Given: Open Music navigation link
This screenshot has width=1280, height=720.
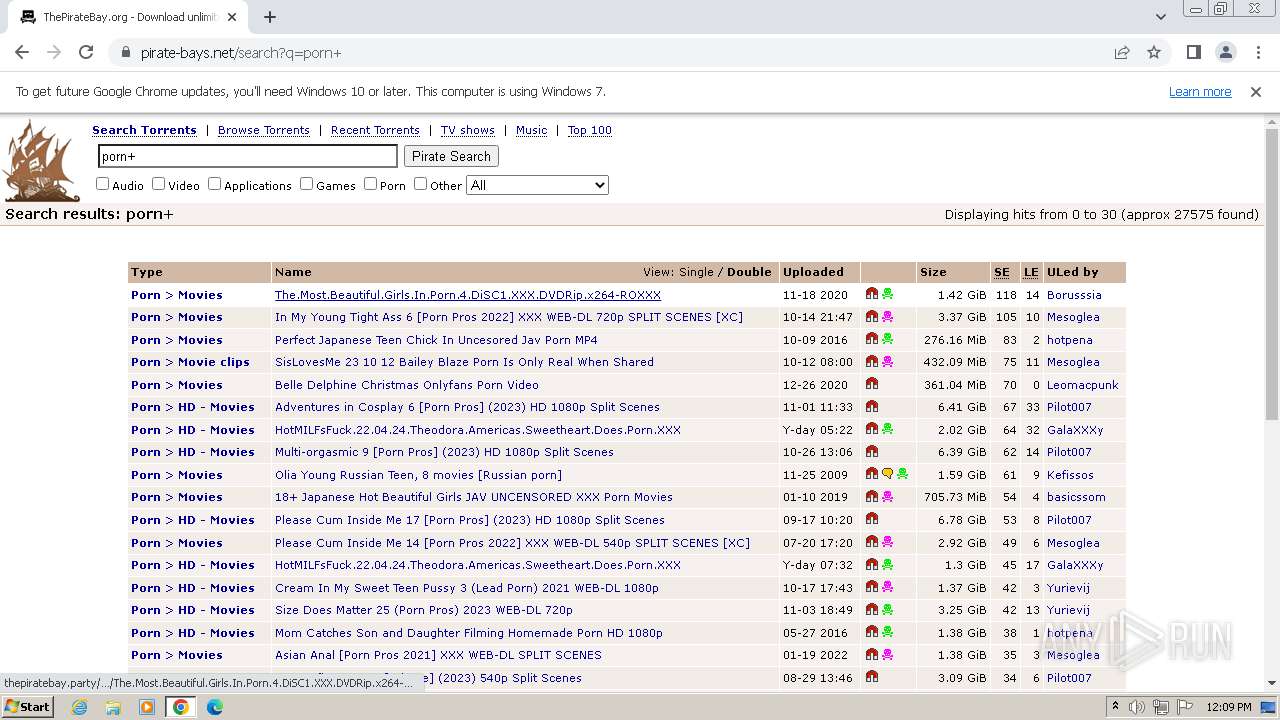Looking at the screenshot, I should [531, 130].
